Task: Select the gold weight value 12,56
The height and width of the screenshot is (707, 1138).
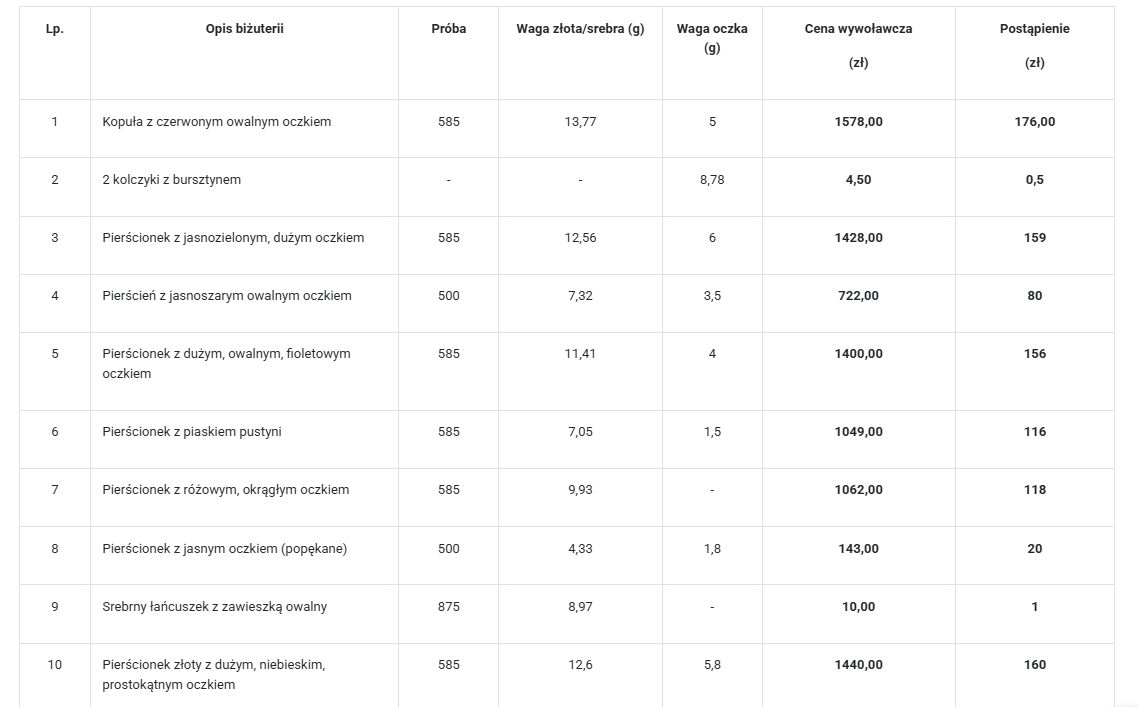Action: [x=580, y=238]
